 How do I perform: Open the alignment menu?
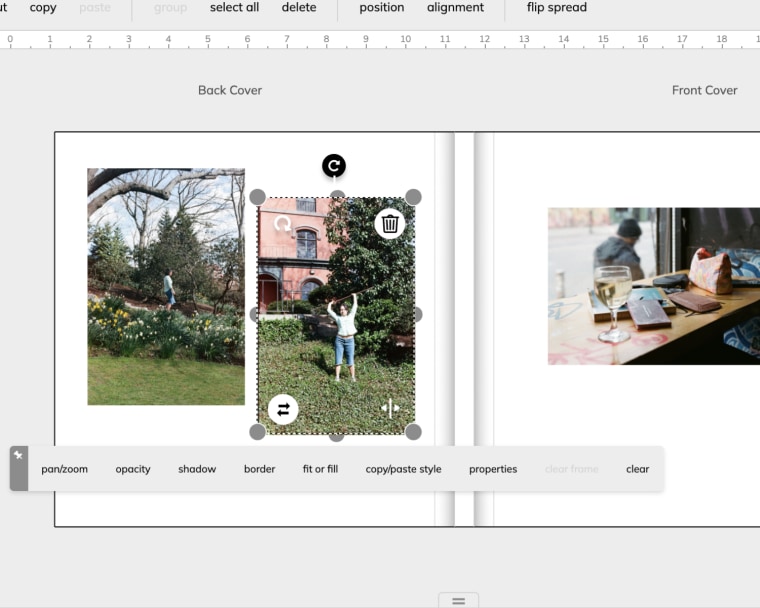(455, 8)
